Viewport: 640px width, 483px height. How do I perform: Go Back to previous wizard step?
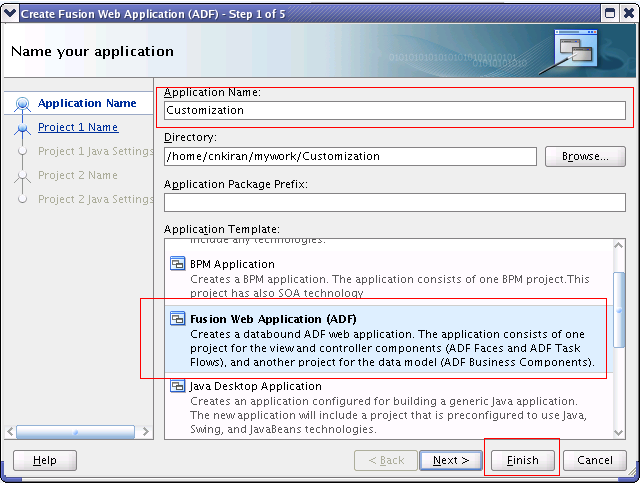click(386, 461)
